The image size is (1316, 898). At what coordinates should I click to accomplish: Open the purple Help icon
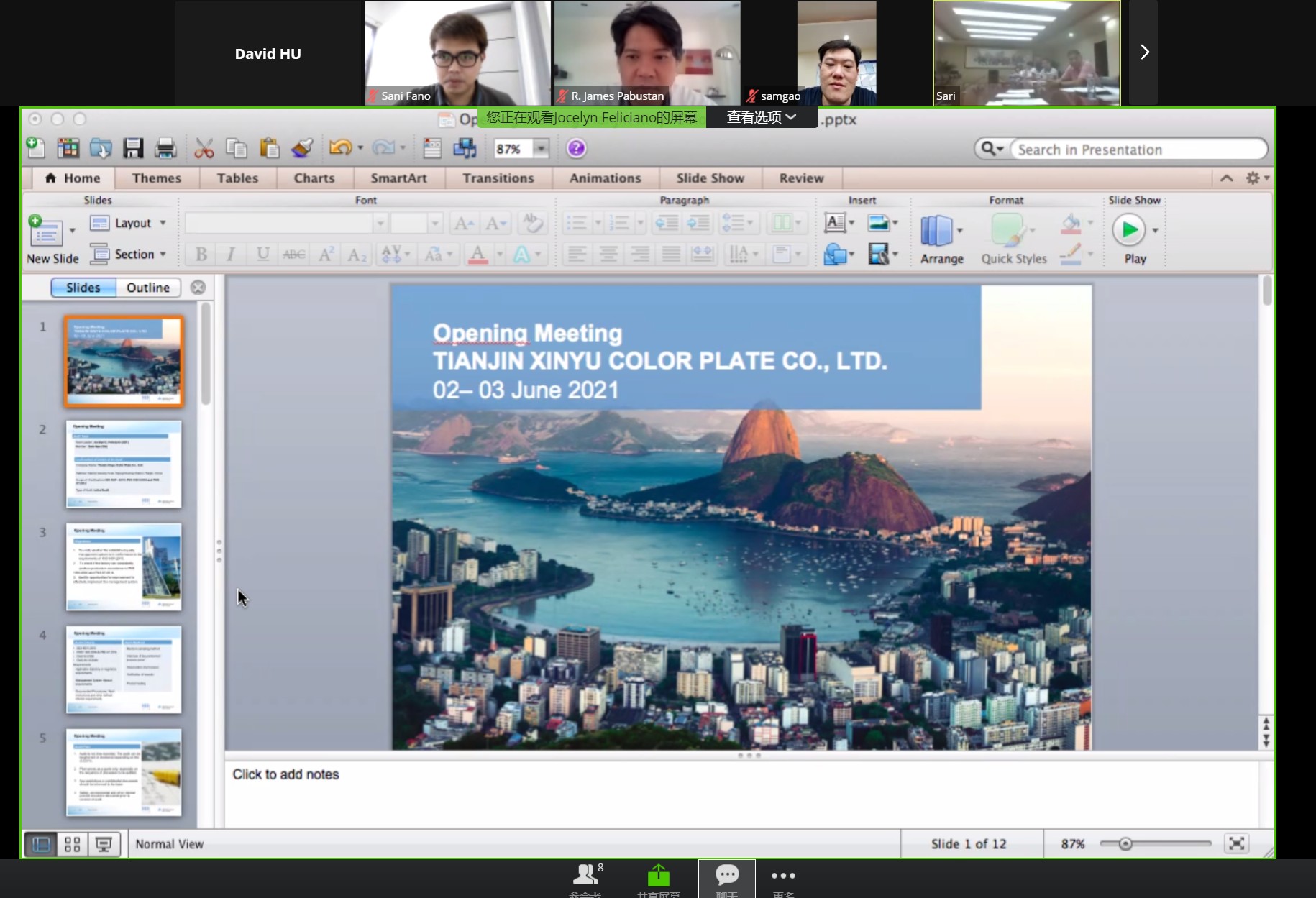(576, 148)
